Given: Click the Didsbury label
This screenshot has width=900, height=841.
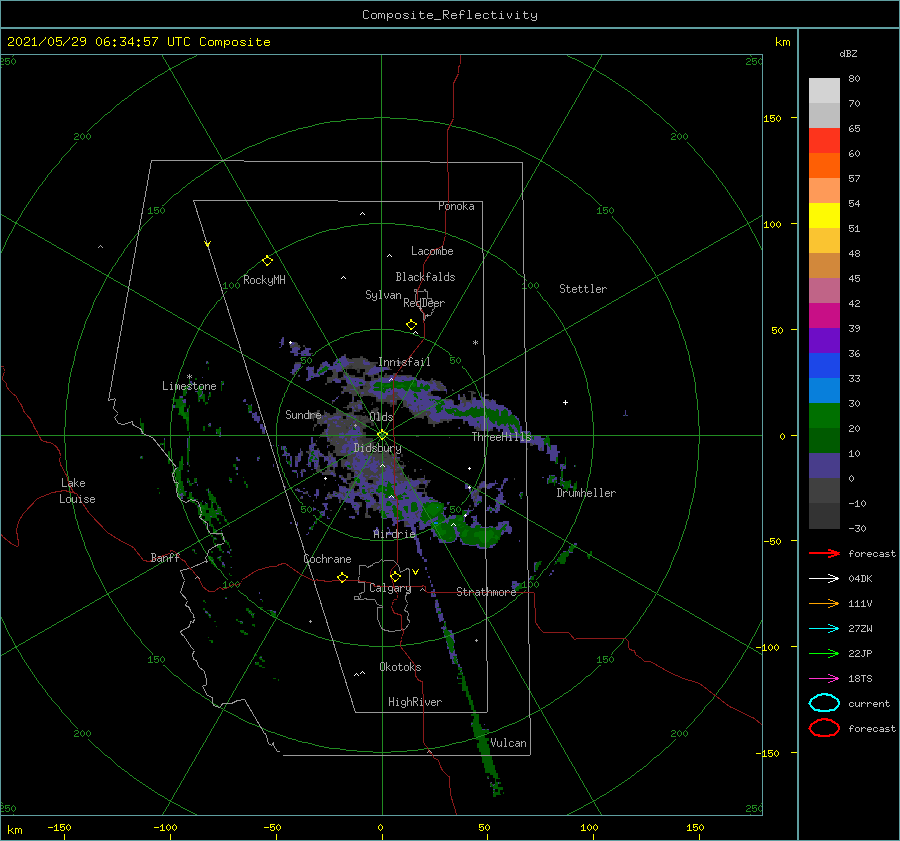Looking at the screenshot, I should coord(377,448).
